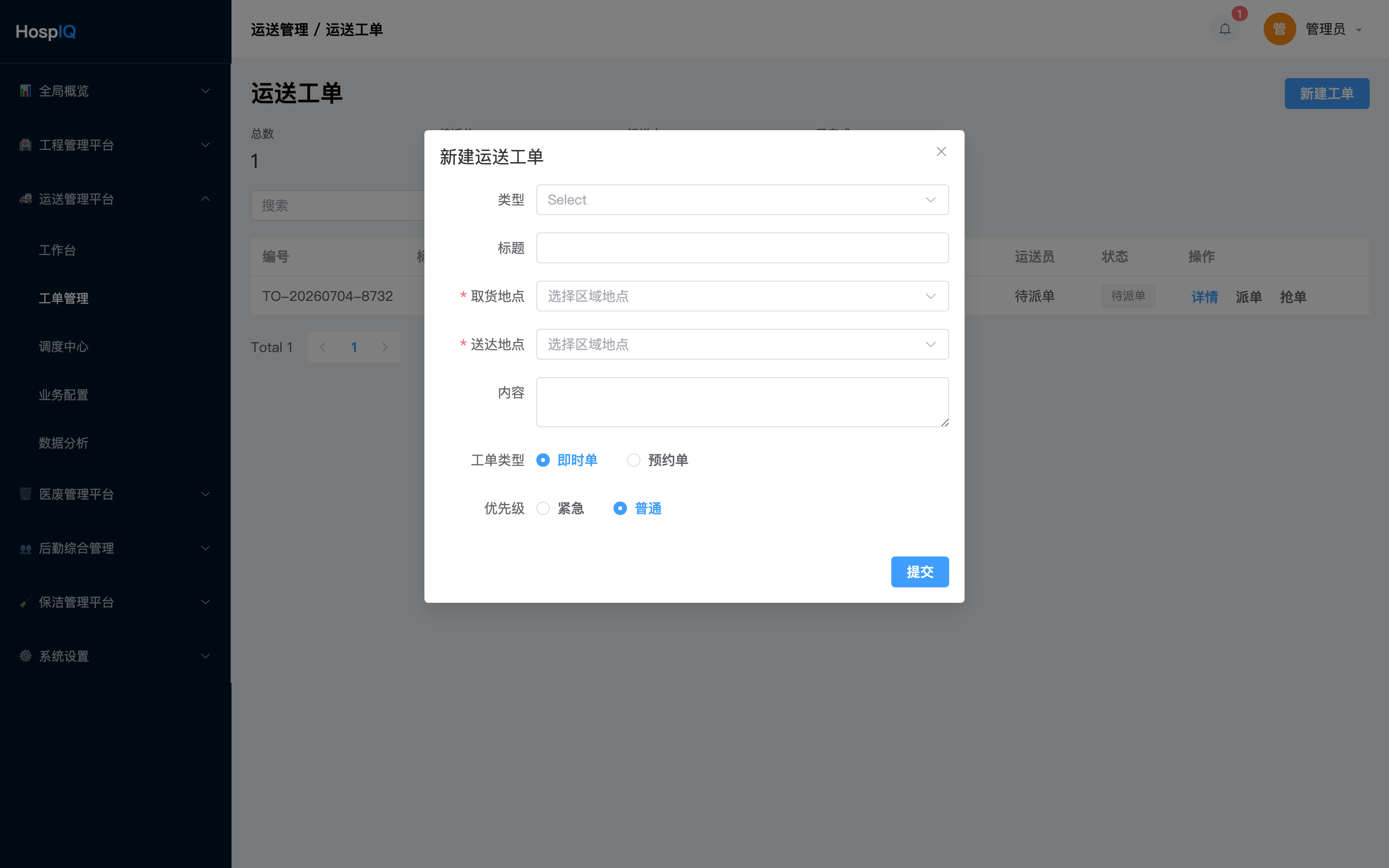The image size is (1389, 868).
Task: Click the 运送管理平台 ambulance icon
Action: [25, 199]
